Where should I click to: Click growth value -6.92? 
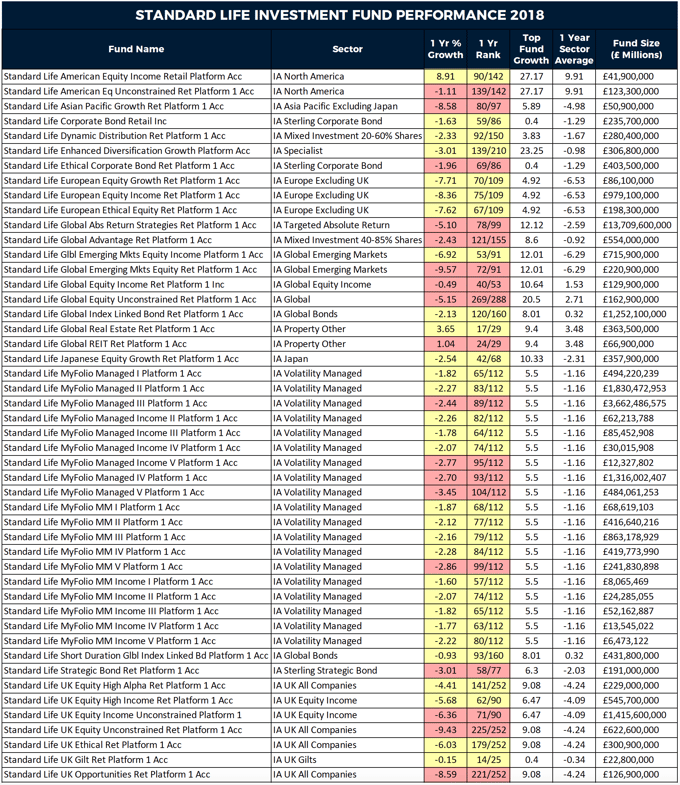[445, 255]
